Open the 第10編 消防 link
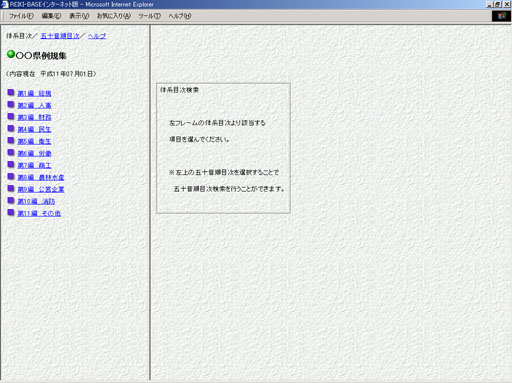The width and height of the screenshot is (512, 383). (36, 201)
